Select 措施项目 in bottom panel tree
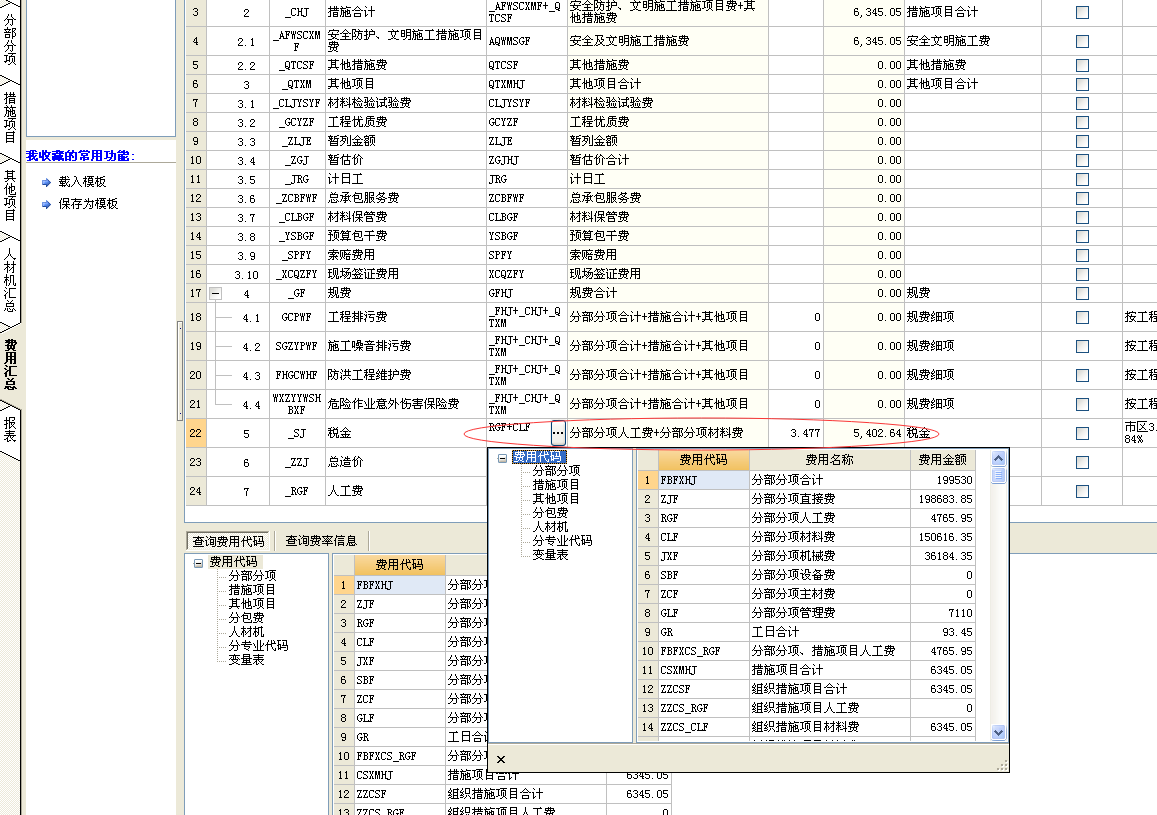Image resolution: width=1157 pixels, height=815 pixels. coord(252,589)
